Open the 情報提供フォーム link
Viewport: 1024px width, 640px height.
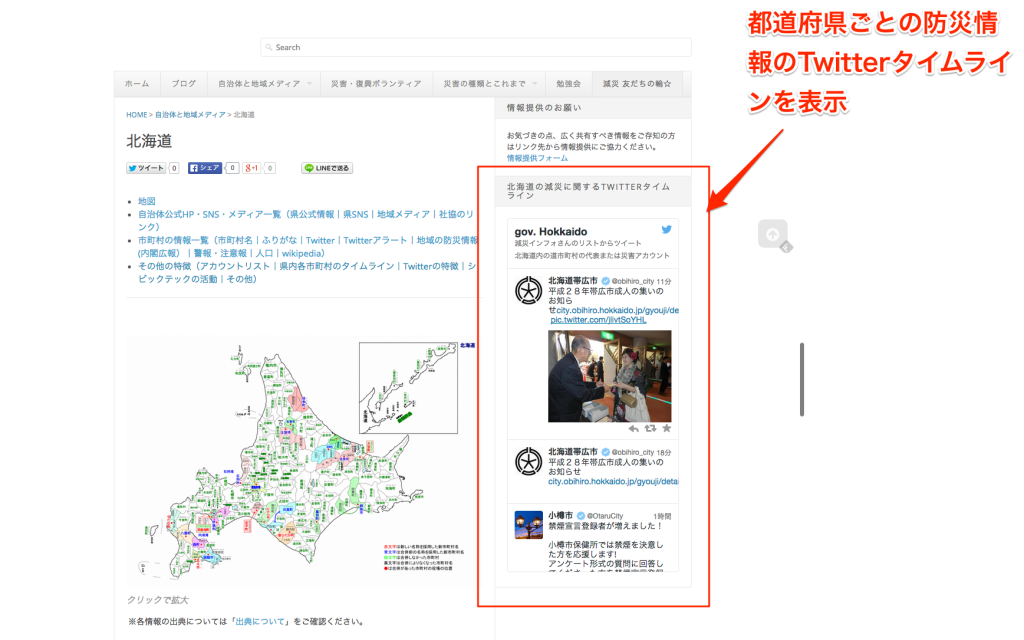tap(537, 158)
